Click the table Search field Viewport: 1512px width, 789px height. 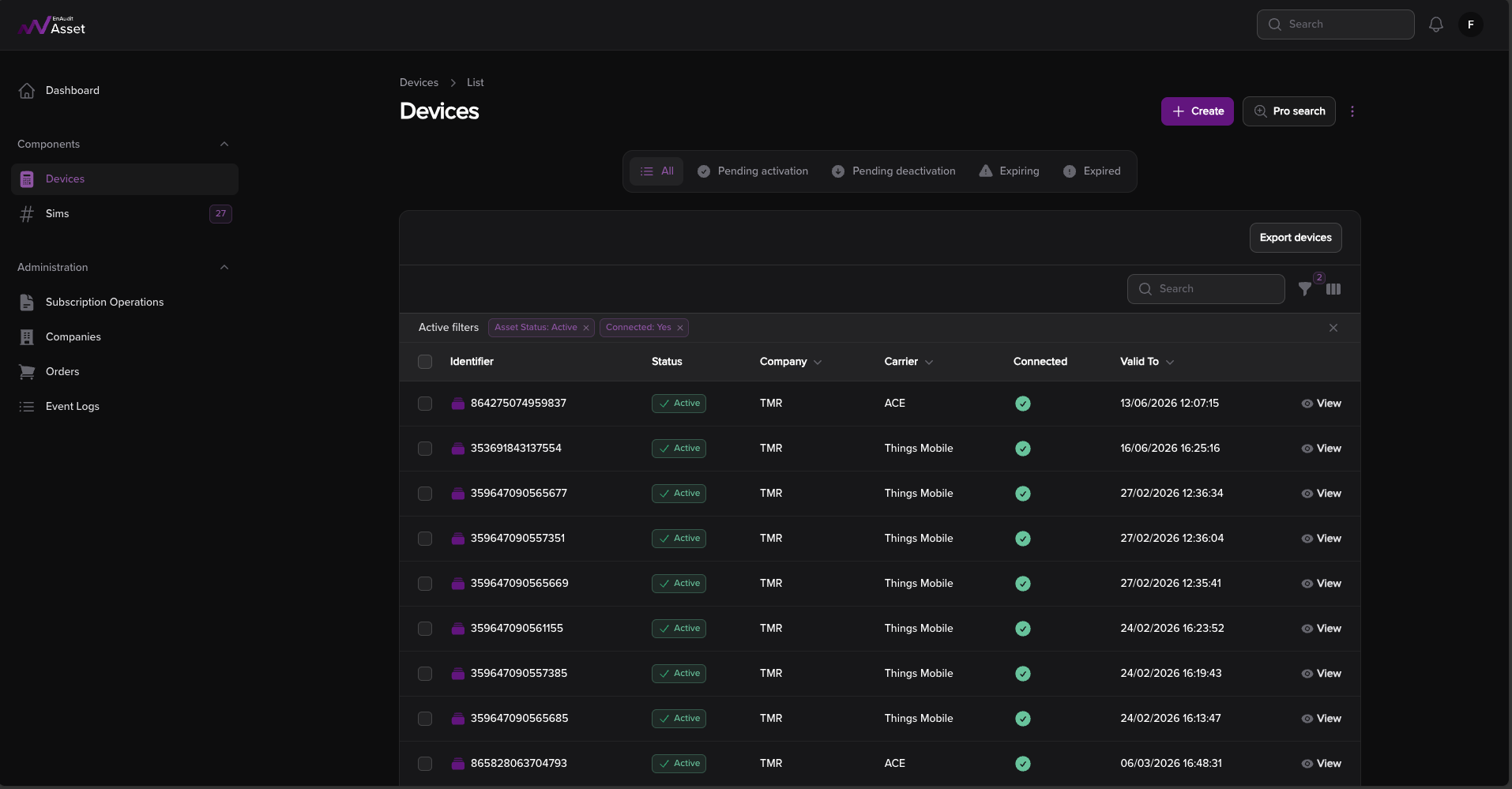coord(1206,289)
